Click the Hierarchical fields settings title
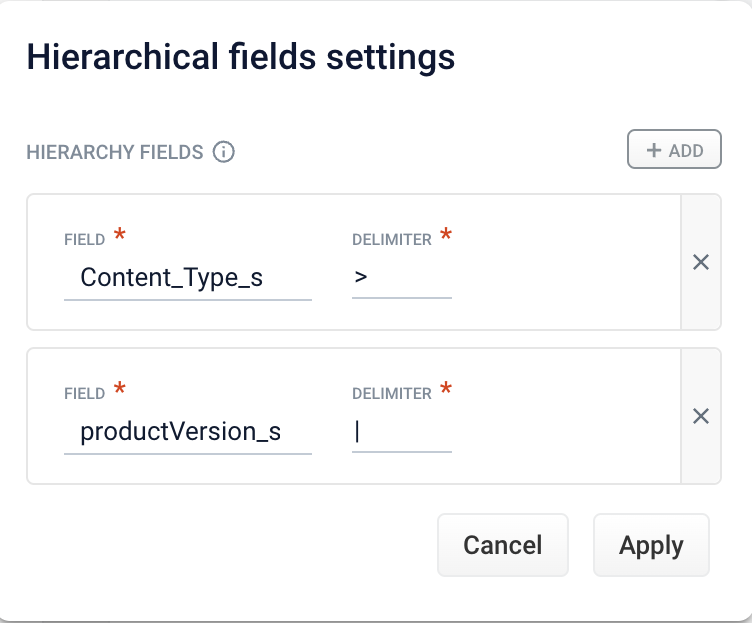This screenshot has width=752, height=623. pyautogui.click(x=240, y=57)
